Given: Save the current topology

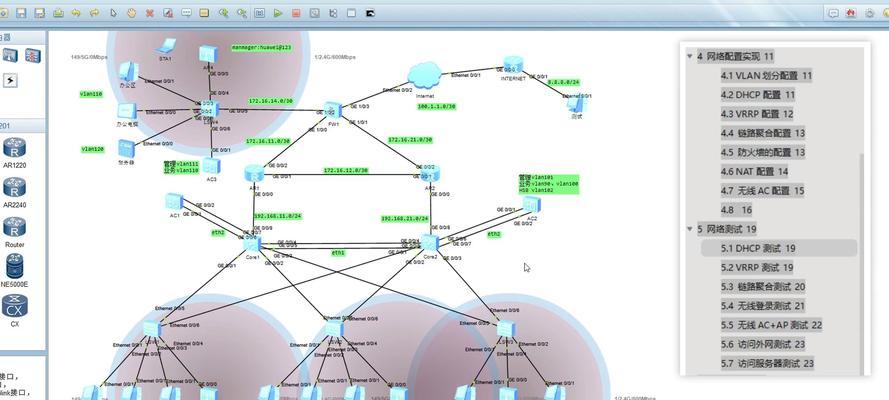Looking at the screenshot, I should [21, 13].
